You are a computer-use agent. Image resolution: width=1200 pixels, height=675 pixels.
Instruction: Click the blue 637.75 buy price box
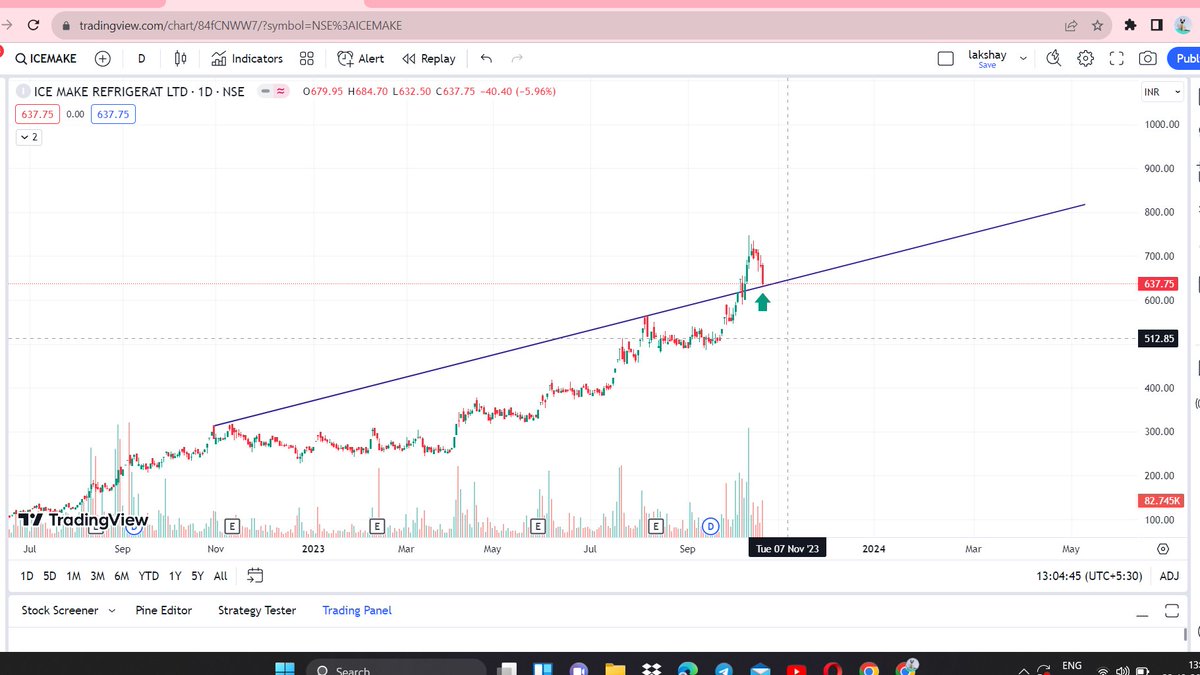(x=112, y=114)
